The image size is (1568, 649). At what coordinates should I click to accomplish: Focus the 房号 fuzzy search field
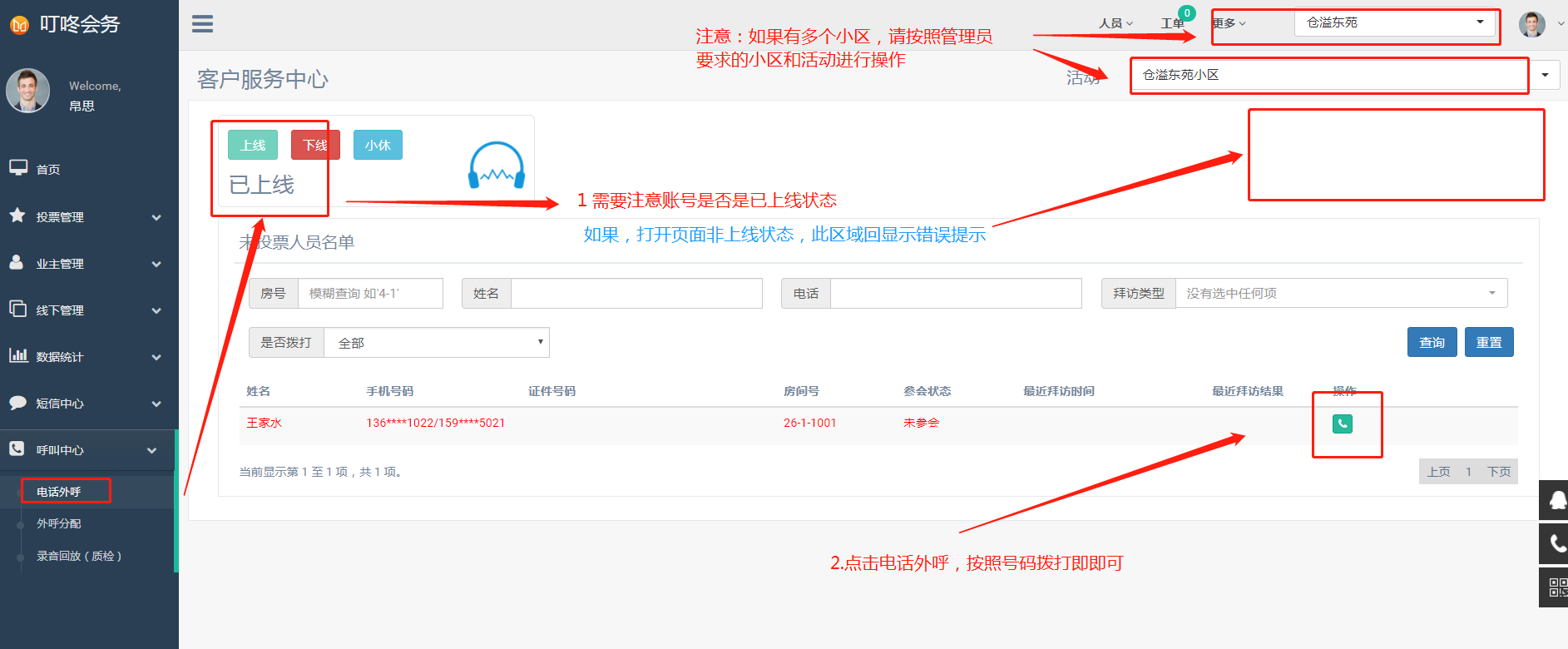370,293
